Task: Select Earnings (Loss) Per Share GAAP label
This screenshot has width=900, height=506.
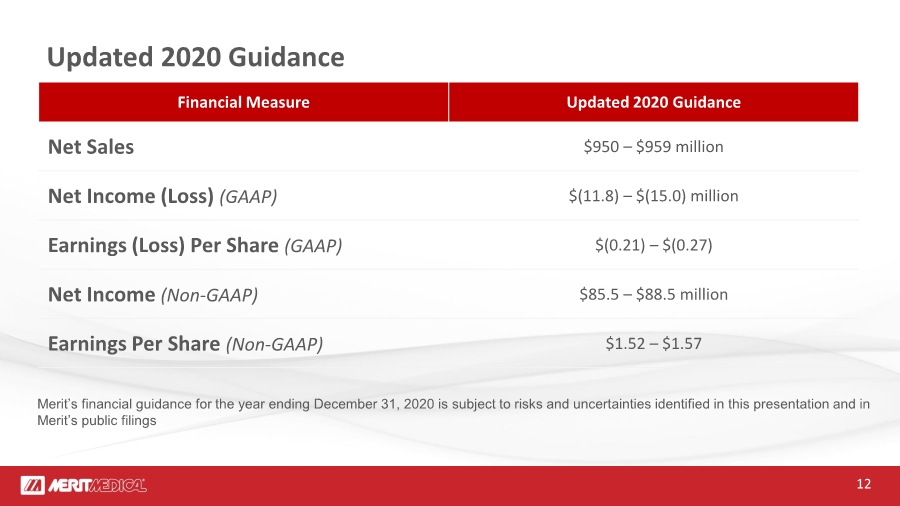Action: pos(195,246)
